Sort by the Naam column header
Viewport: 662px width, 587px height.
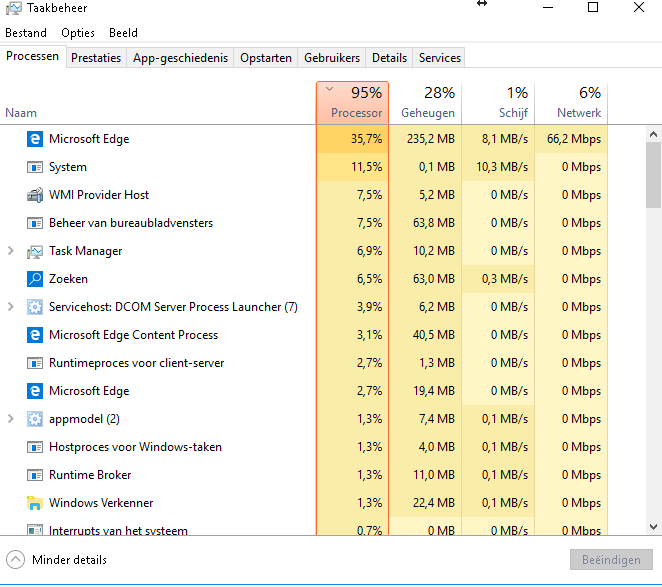[x=21, y=113]
